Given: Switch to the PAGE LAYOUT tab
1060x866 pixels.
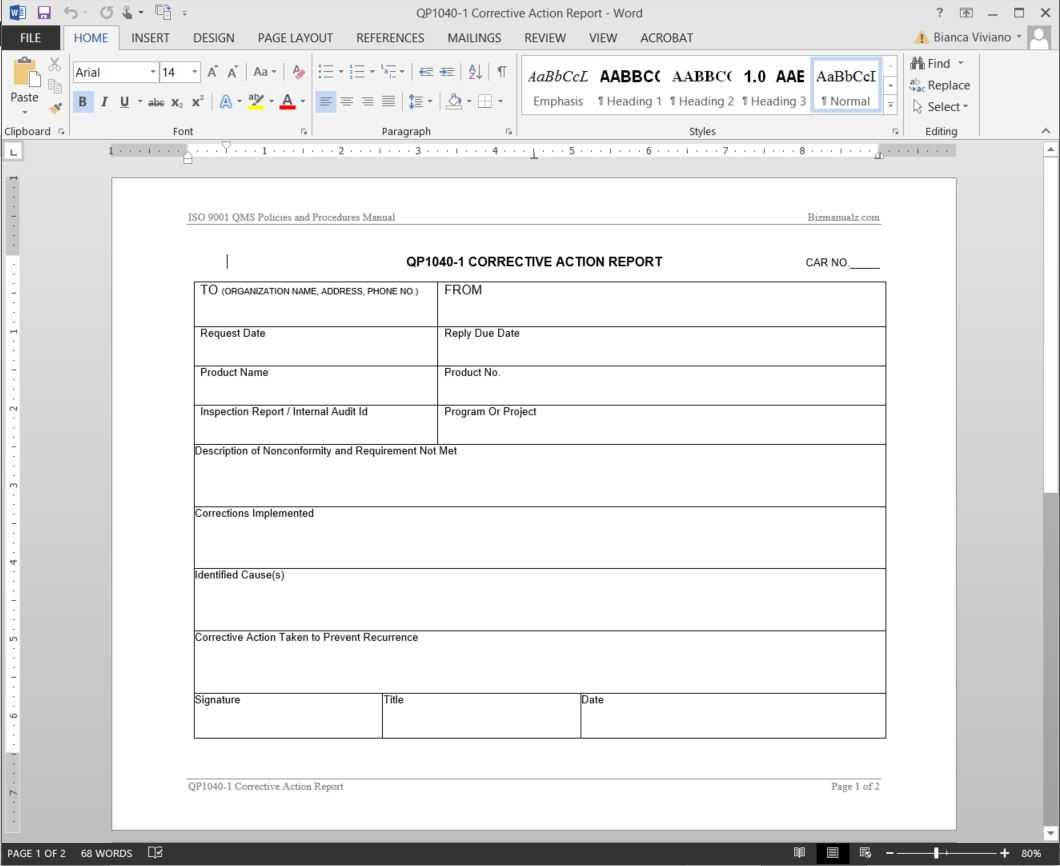Looking at the screenshot, I should [x=295, y=38].
